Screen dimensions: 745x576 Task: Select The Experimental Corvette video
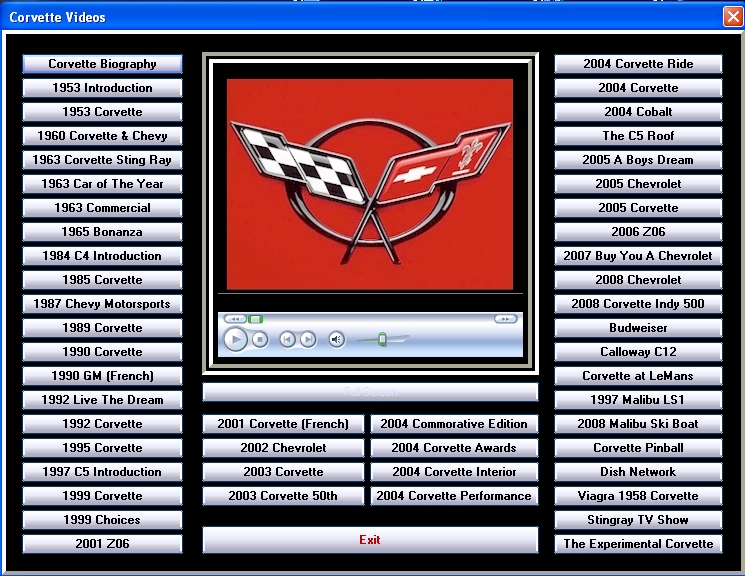pyautogui.click(x=638, y=544)
